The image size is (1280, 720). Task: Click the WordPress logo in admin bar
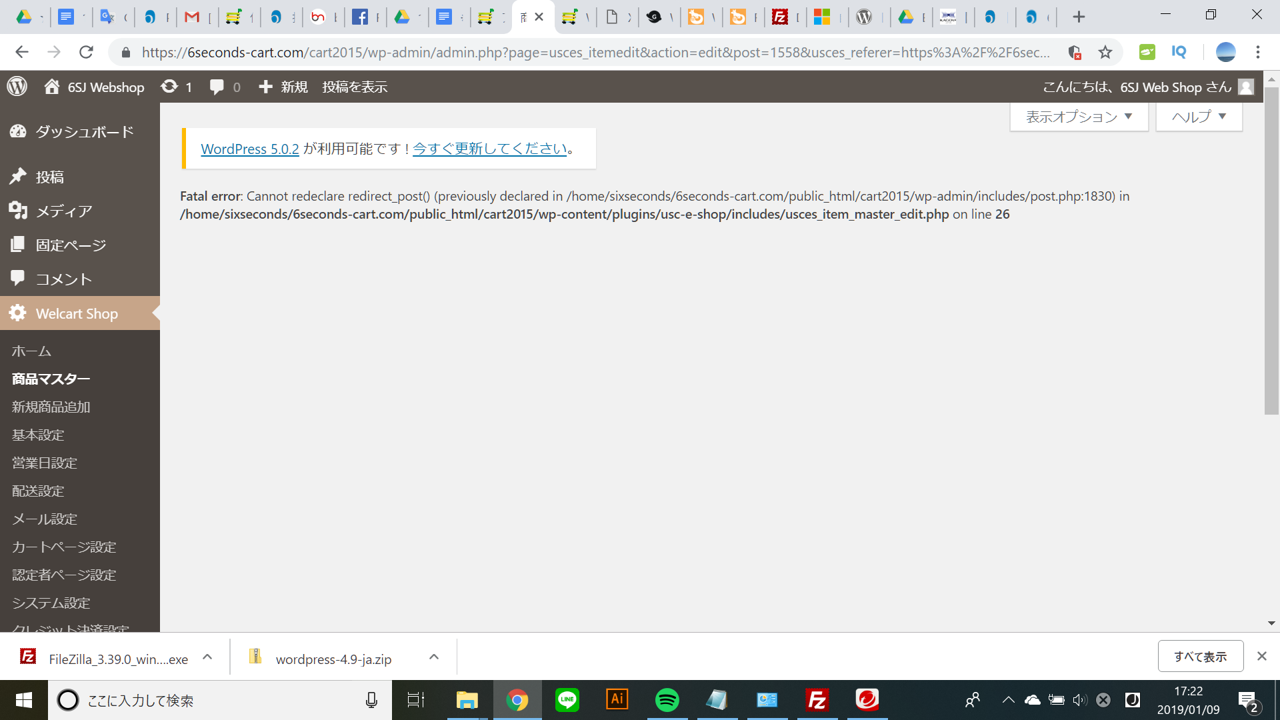[17, 87]
